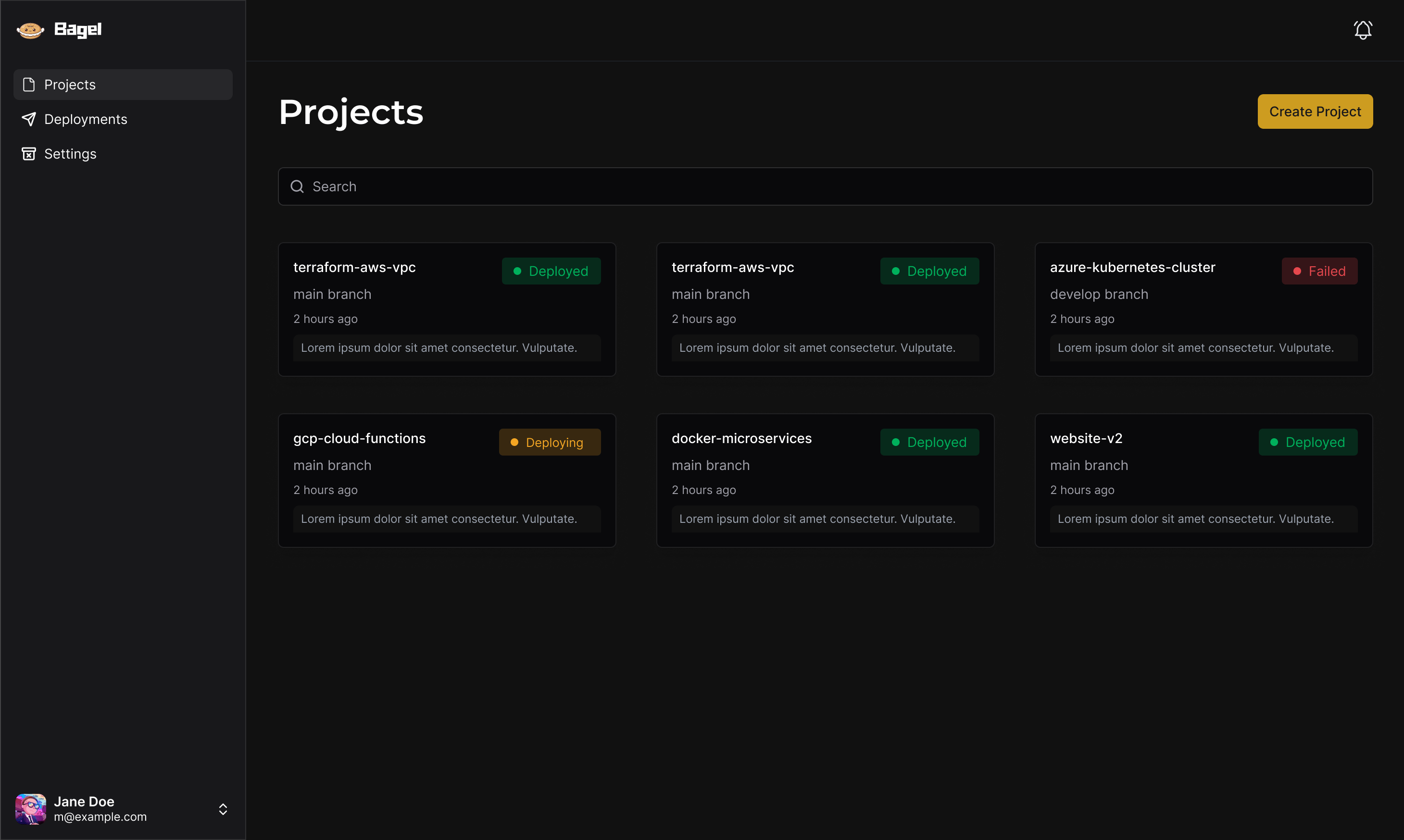This screenshot has height=840, width=1404.
Task: Click 'main branch' under docker-microservices
Action: pos(710,465)
